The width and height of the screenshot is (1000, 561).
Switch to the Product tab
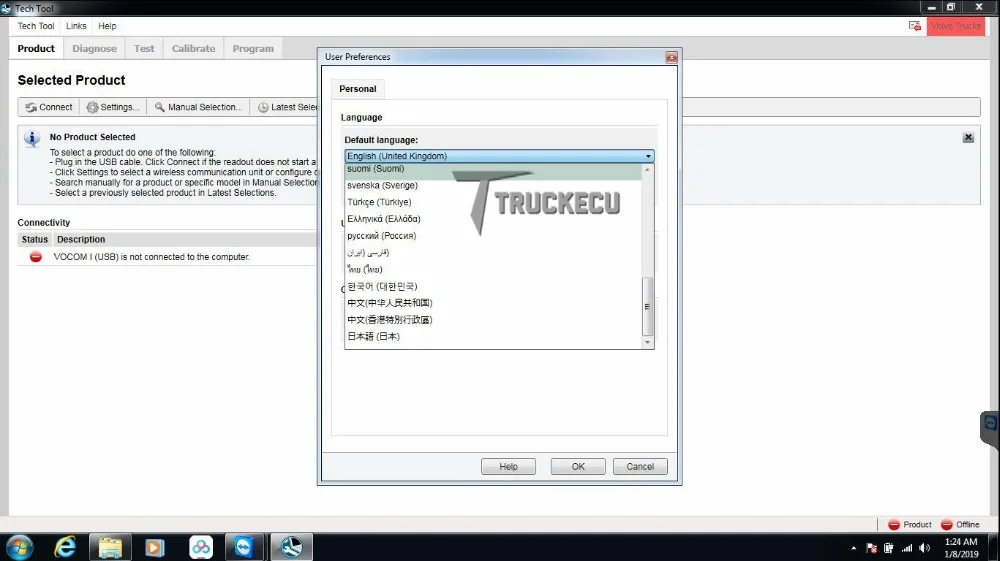(x=36, y=48)
